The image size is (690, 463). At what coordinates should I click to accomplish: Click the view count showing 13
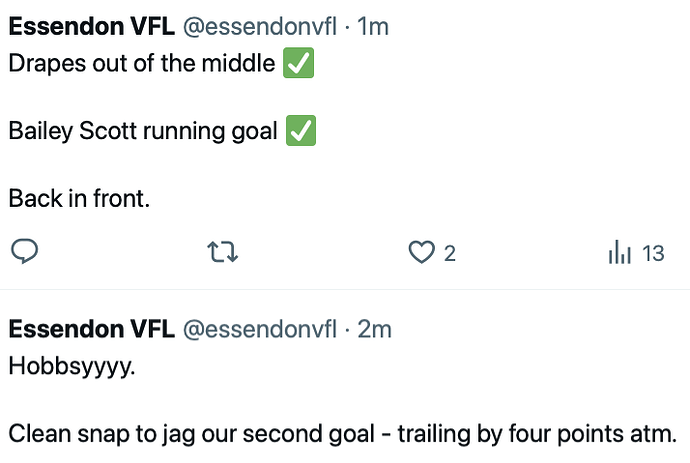[x=653, y=254]
